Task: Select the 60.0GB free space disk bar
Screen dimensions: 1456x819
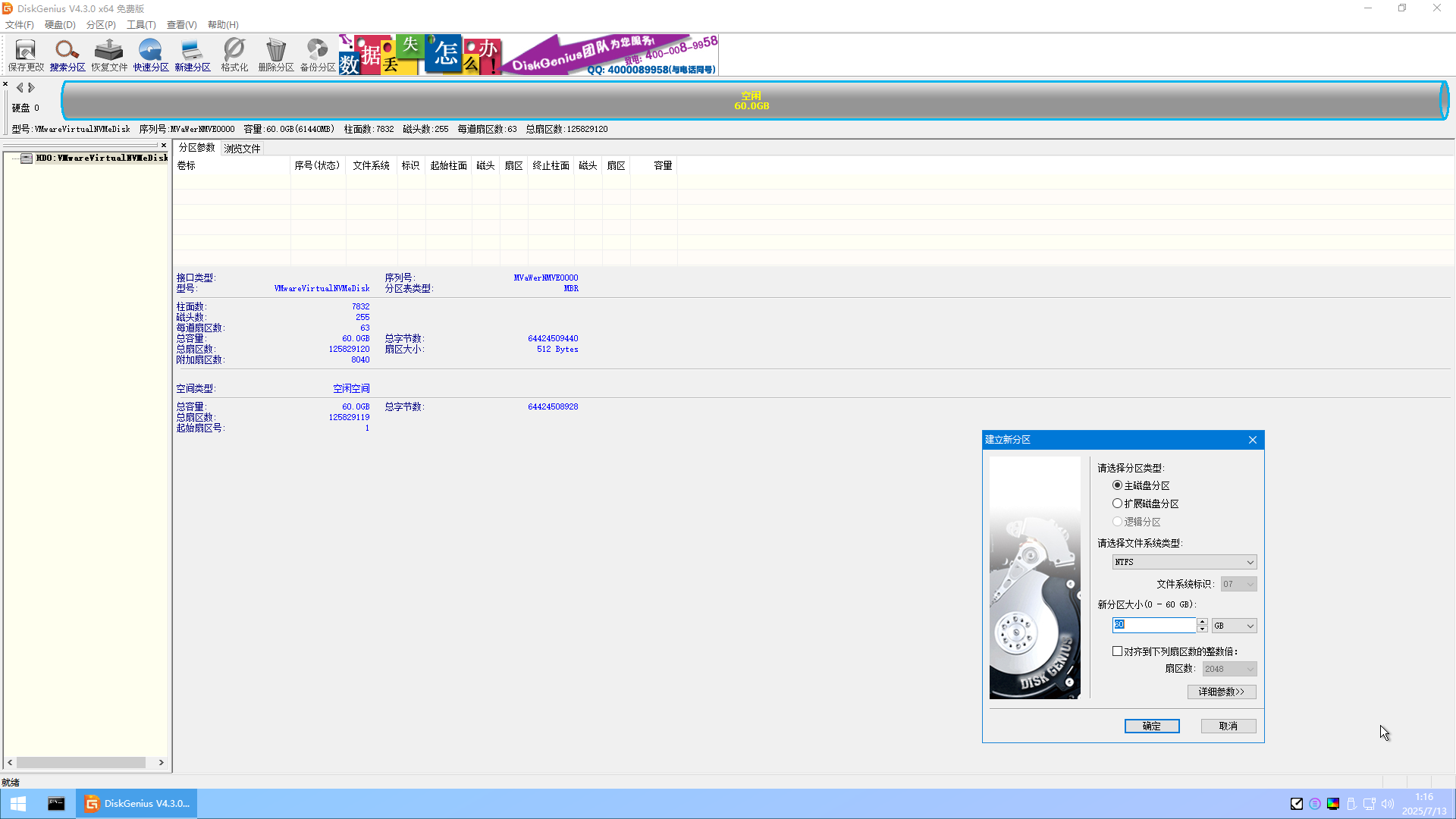Action: [x=755, y=100]
